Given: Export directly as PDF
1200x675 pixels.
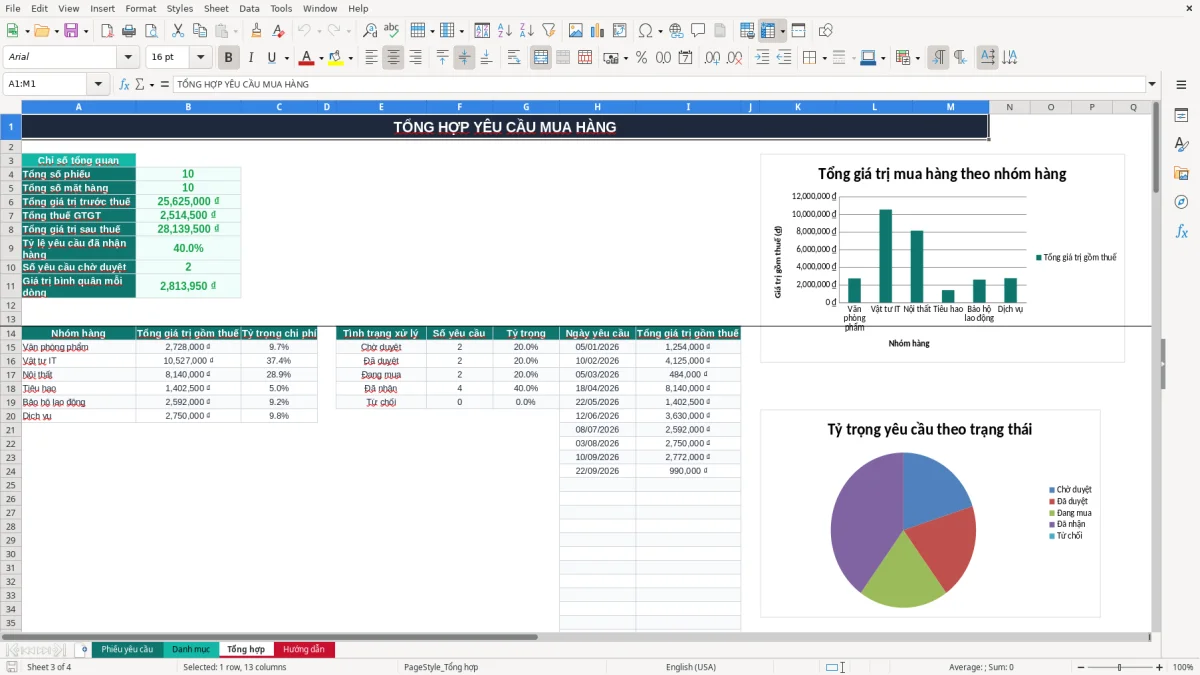Looking at the screenshot, I should point(106,31).
